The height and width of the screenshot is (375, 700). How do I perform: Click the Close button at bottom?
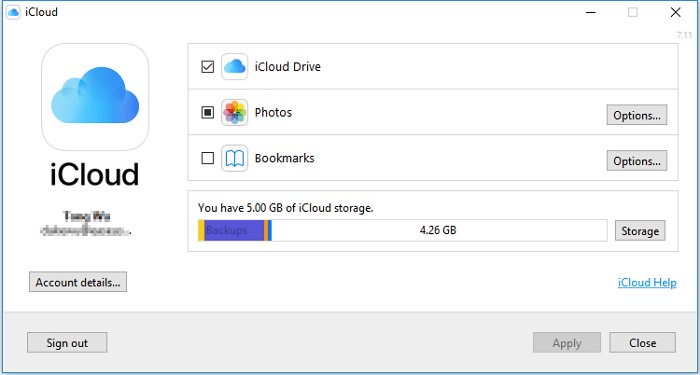642,343
